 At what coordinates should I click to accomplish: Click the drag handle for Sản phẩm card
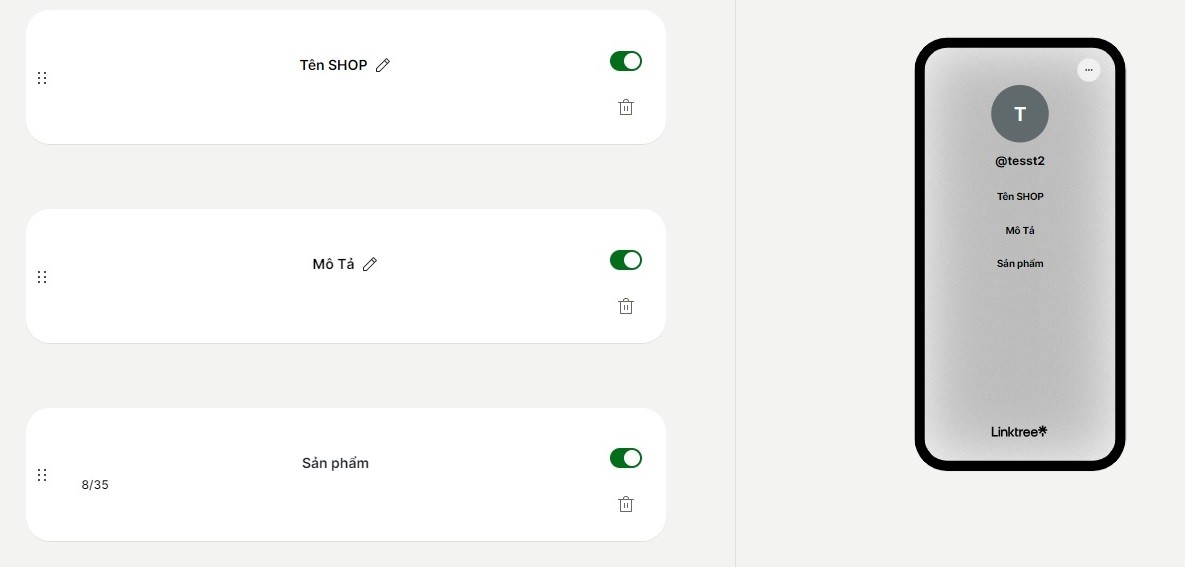pyautogui.click(x=42, y=475)
